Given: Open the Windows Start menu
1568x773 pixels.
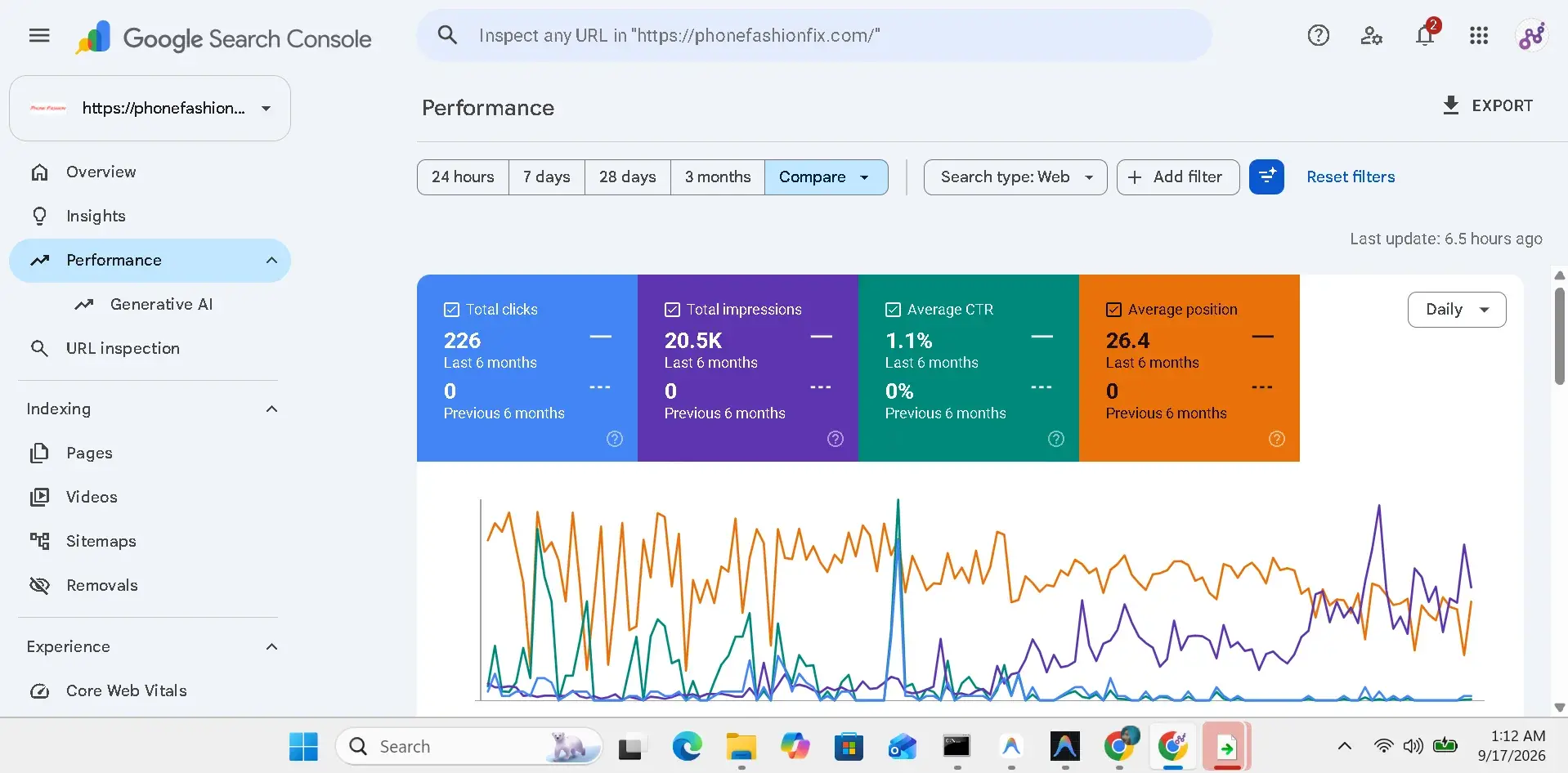Looking at the screenshot, I should [x=303, y=746].
